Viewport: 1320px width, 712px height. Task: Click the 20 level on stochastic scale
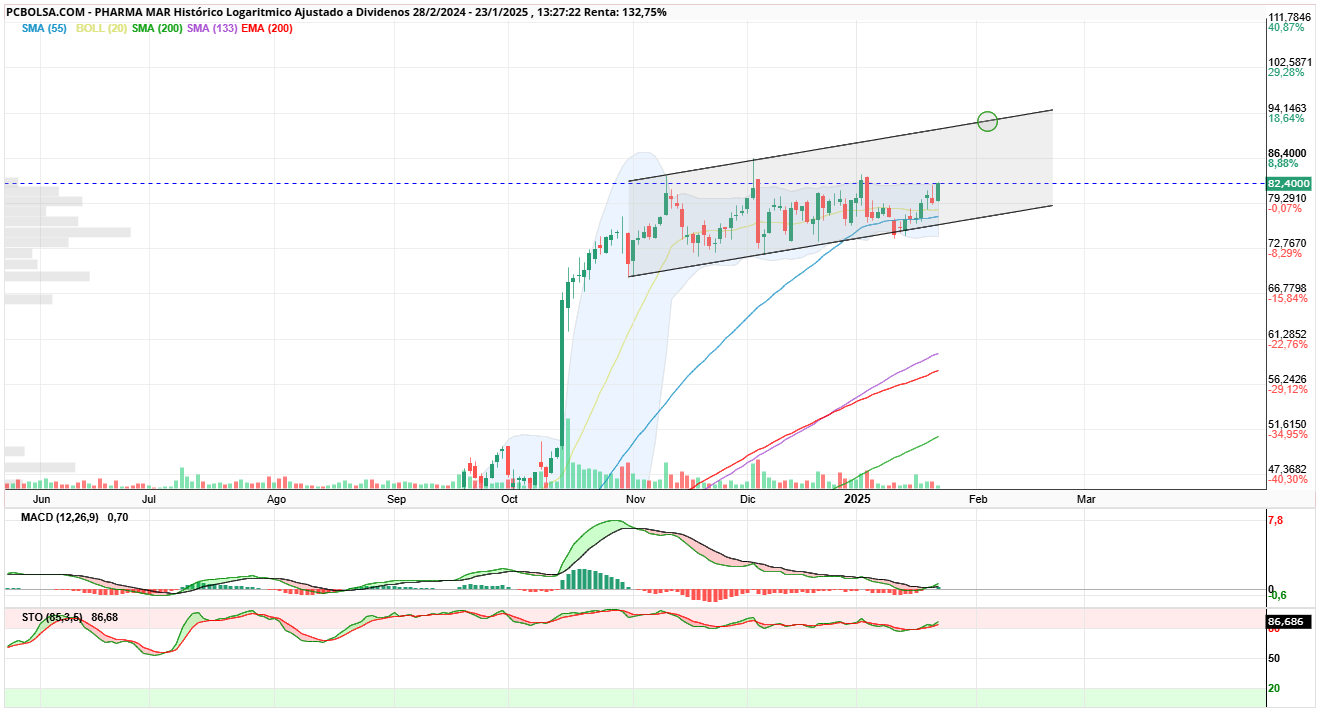pos(1274,688)
